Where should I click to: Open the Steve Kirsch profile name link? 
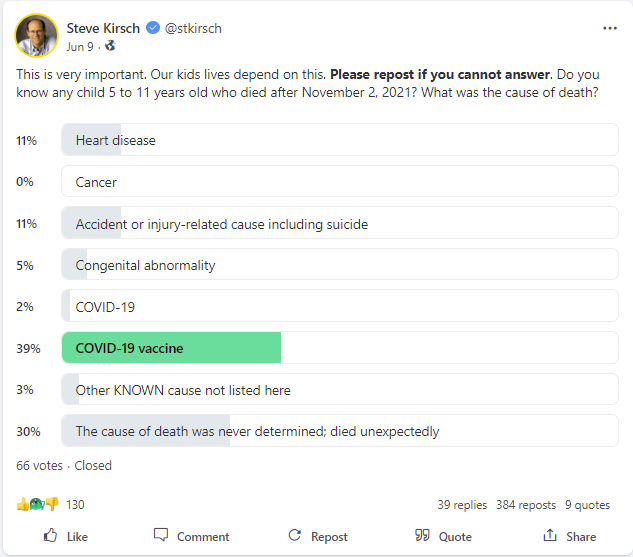(103, 28)
